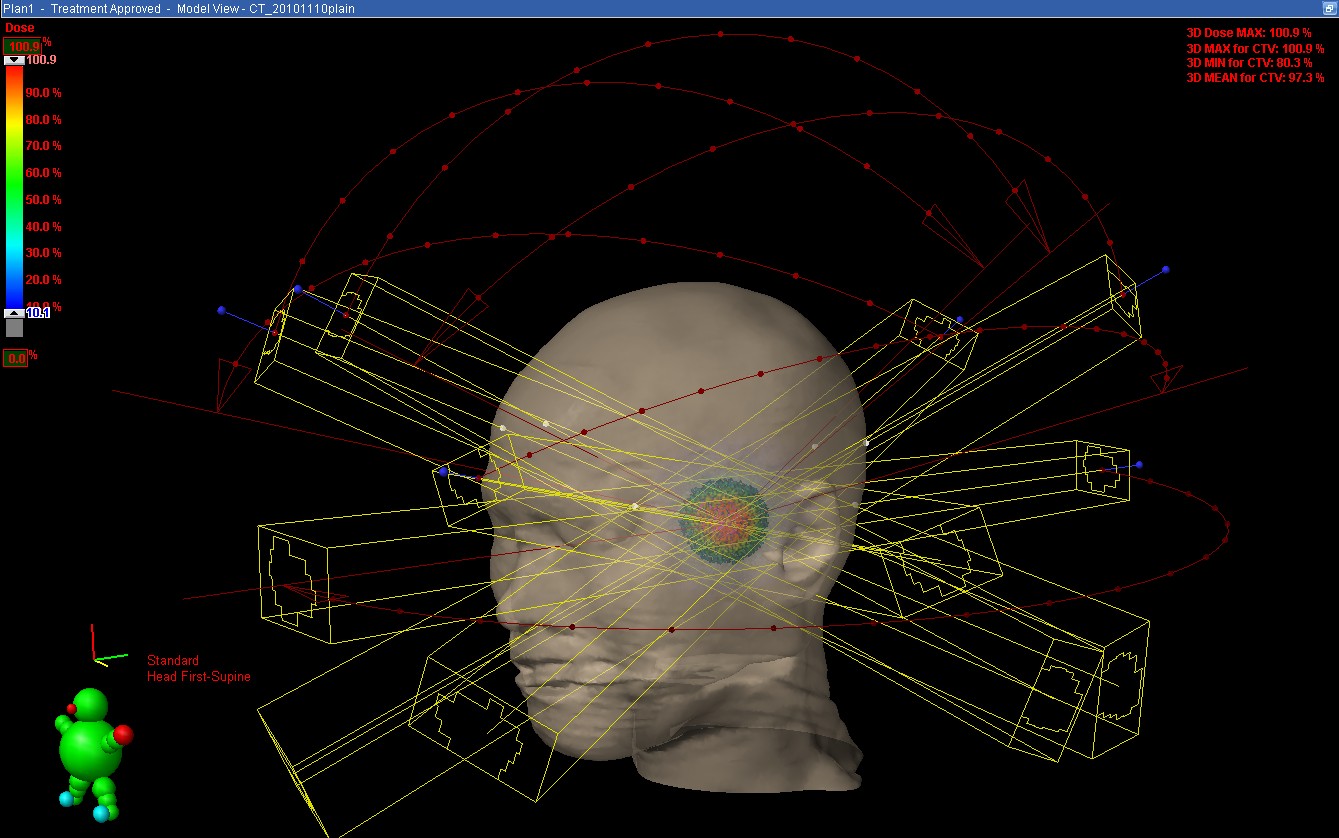Select the '3D Dose MAX: 100.9 %' text
The width and height of the screenshot is (1339, 838).
[1248, 33]
